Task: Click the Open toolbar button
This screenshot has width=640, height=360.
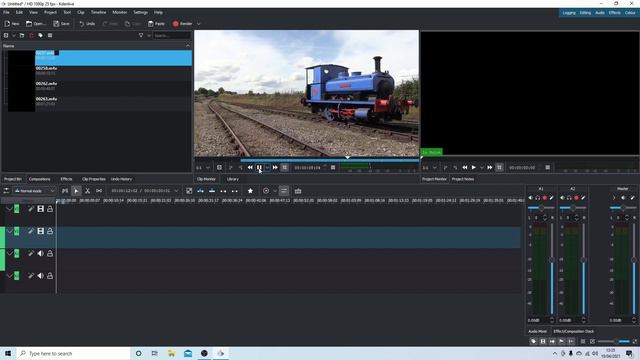Action: [x=36, y=24]
